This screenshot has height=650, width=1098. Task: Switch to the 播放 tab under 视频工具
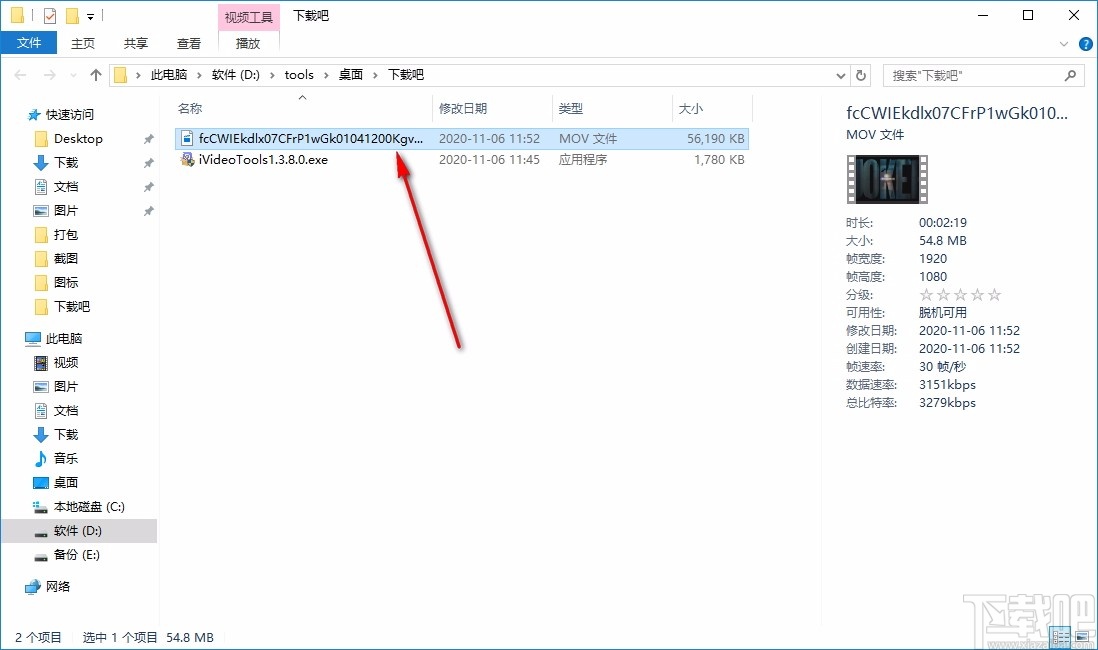click(x=248, y=43)
